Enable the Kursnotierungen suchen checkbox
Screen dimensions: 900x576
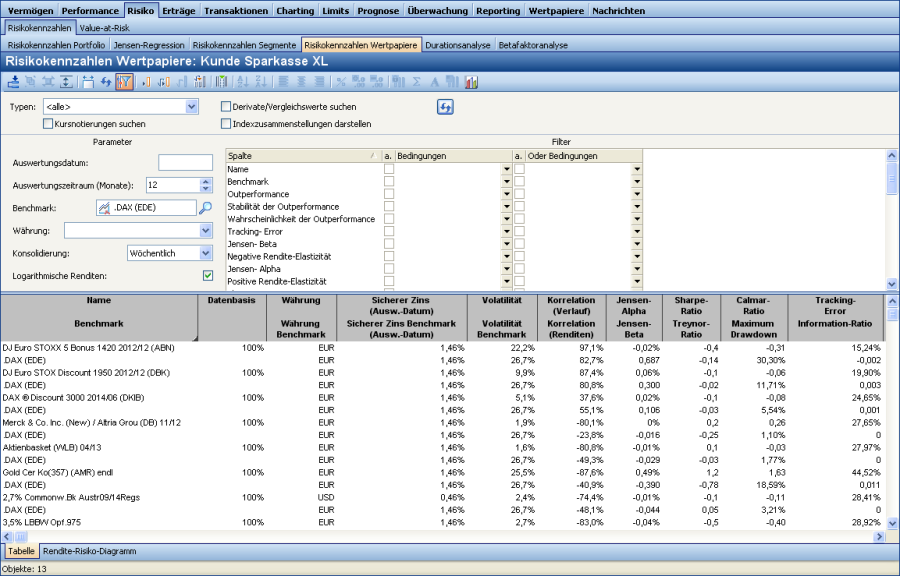(x=48, y=124)
